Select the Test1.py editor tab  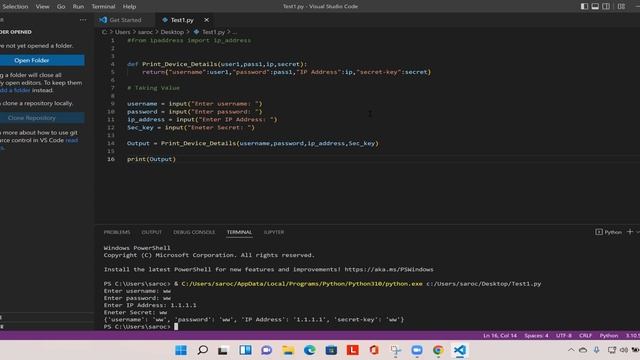(182, 20)
